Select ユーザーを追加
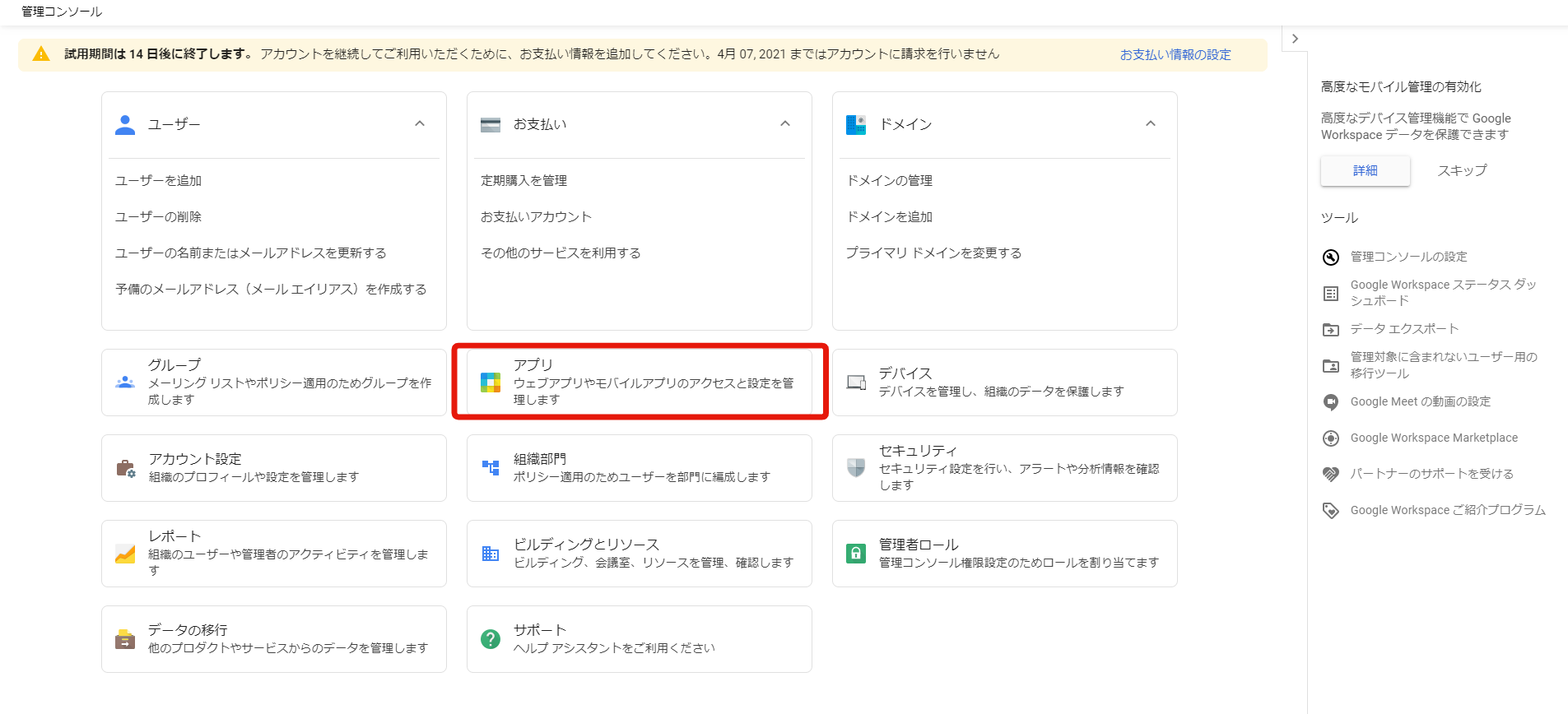Viewport: 1568px width, 714px height. [159, 181]
